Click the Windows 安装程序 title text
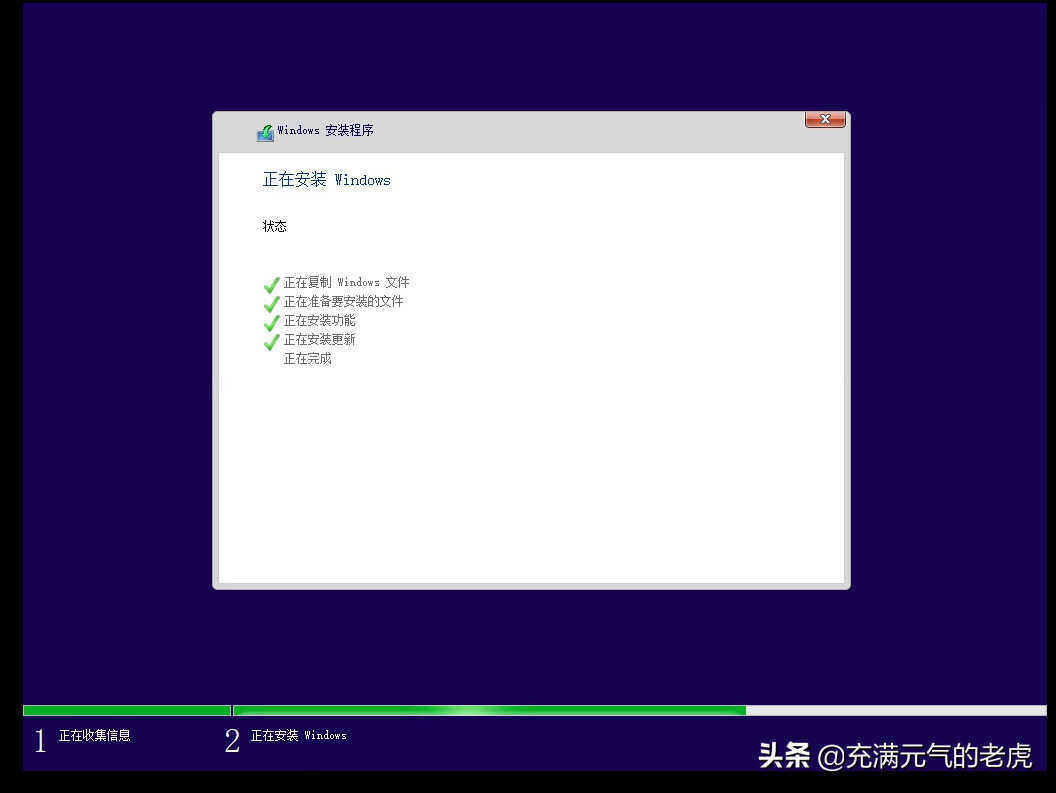The image size is (1056, 793). tap(325, 130)
